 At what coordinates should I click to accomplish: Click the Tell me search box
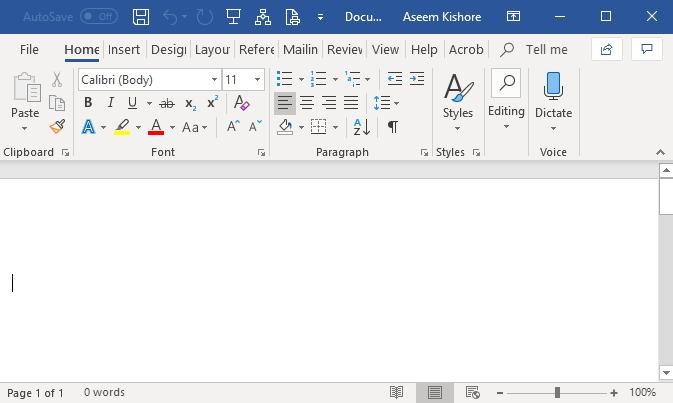click(x=534, y=50)
